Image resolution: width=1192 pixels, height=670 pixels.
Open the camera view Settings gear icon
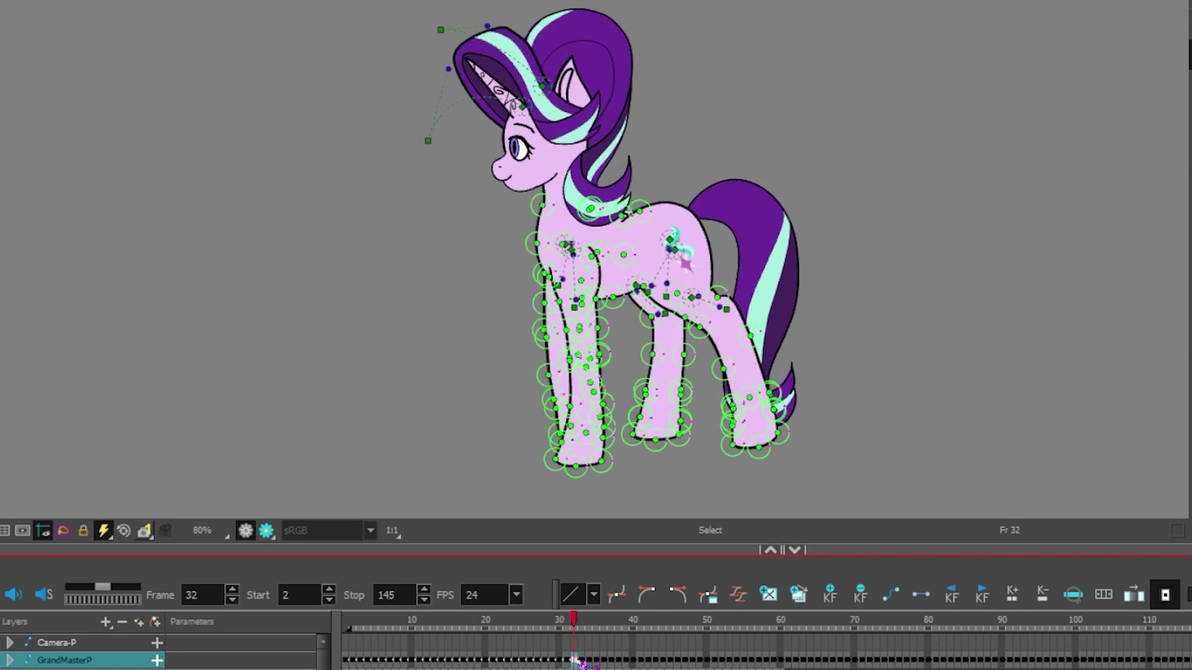pos(247,531)
